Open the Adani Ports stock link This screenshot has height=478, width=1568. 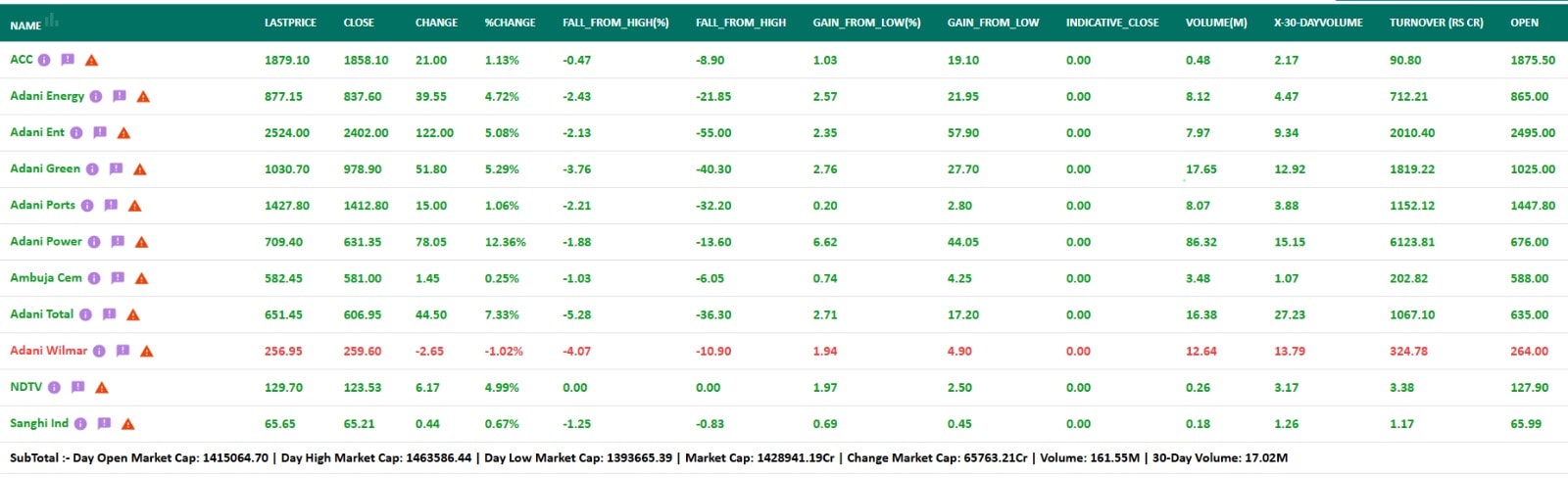(42, 205)
